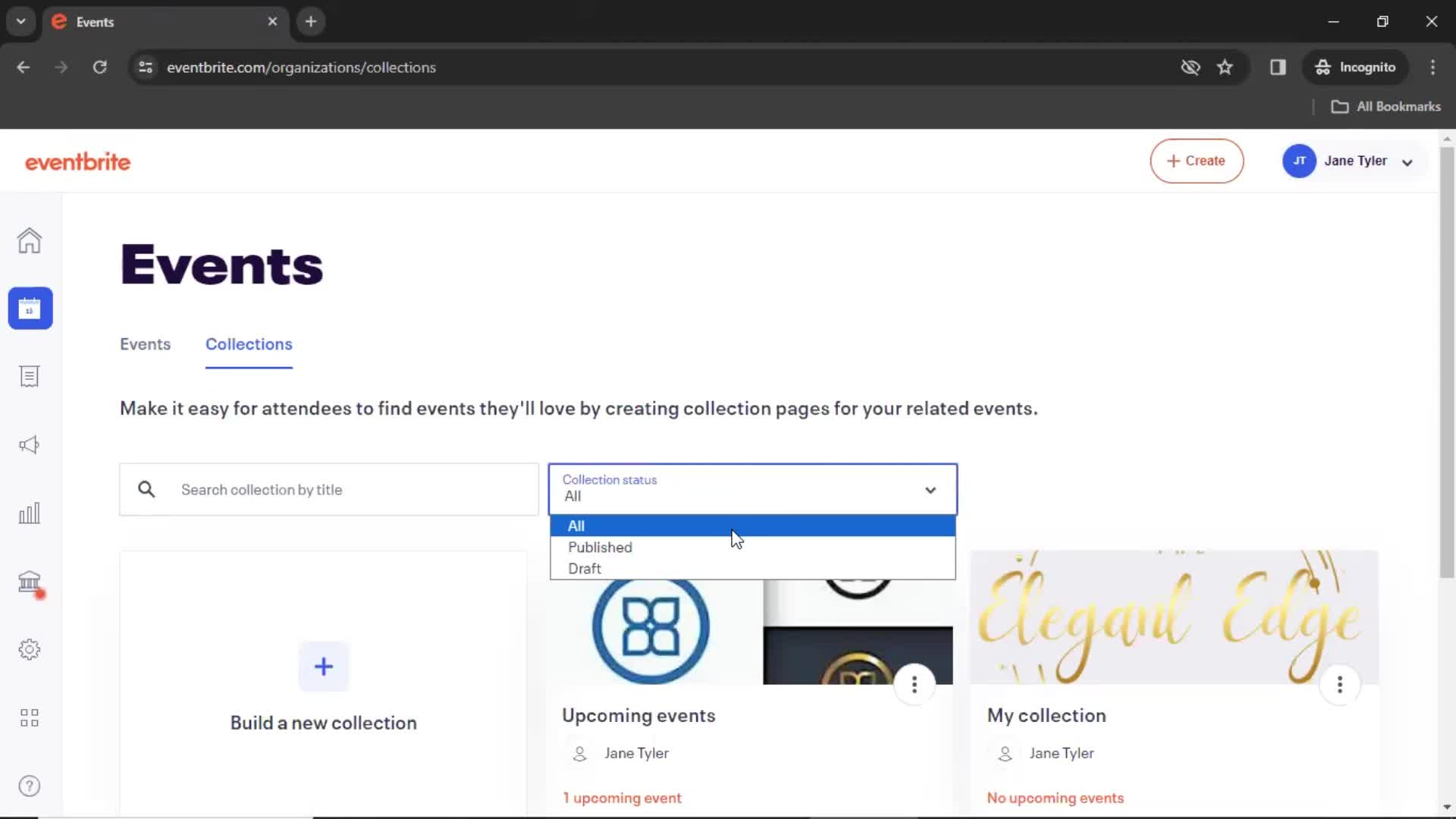This screenshot has height=819, width=1456.
Task: Open the Settings gear sidebar icon
Action: point(30,650)
